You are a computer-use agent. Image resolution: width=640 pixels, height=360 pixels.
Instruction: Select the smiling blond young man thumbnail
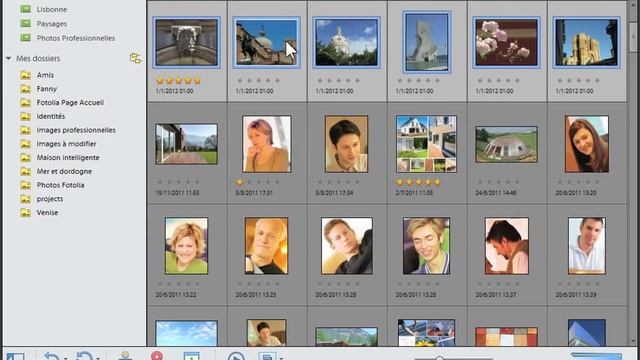coord(426,246)
